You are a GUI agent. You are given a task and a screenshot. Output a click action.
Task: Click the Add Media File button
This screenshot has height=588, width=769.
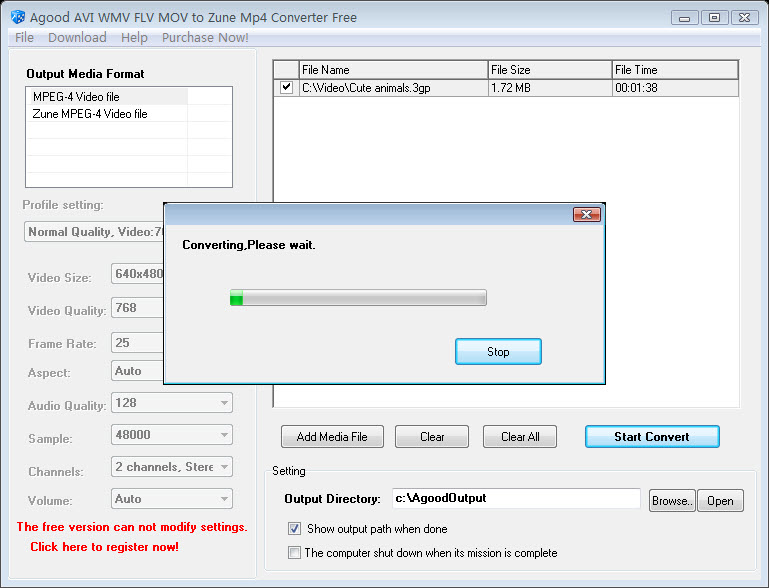332,436
